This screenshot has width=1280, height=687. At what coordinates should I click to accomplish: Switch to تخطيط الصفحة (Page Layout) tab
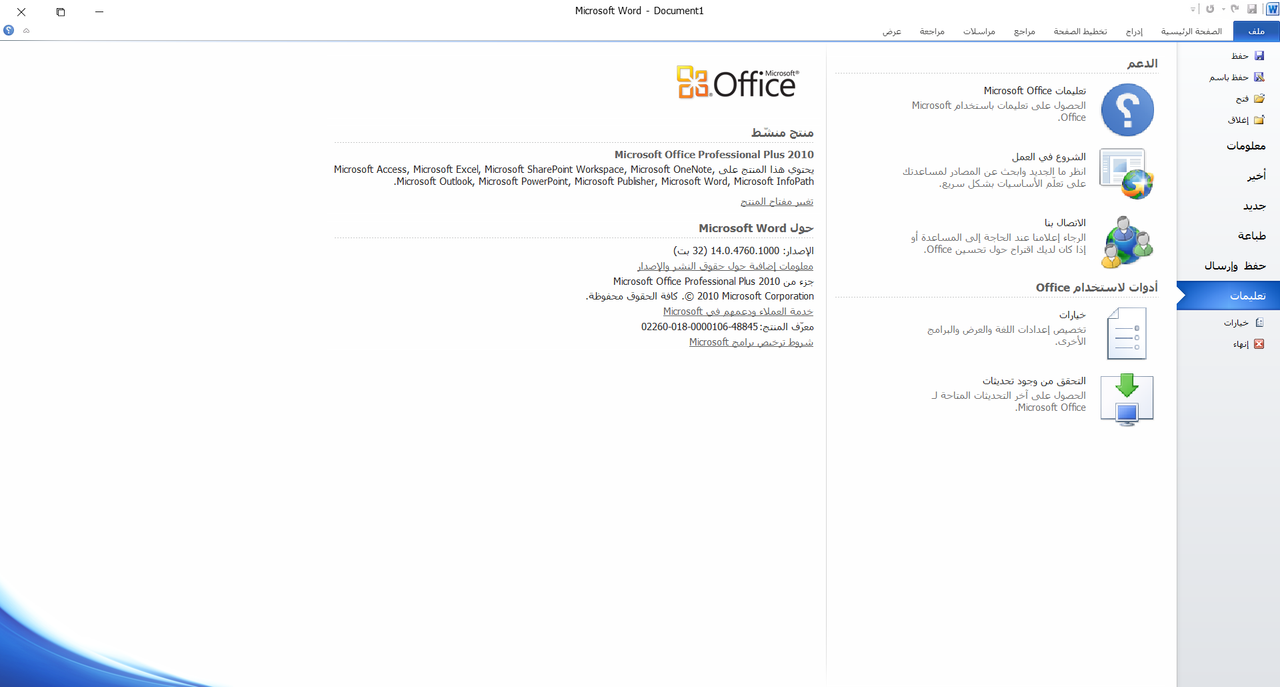(1080, 31)
